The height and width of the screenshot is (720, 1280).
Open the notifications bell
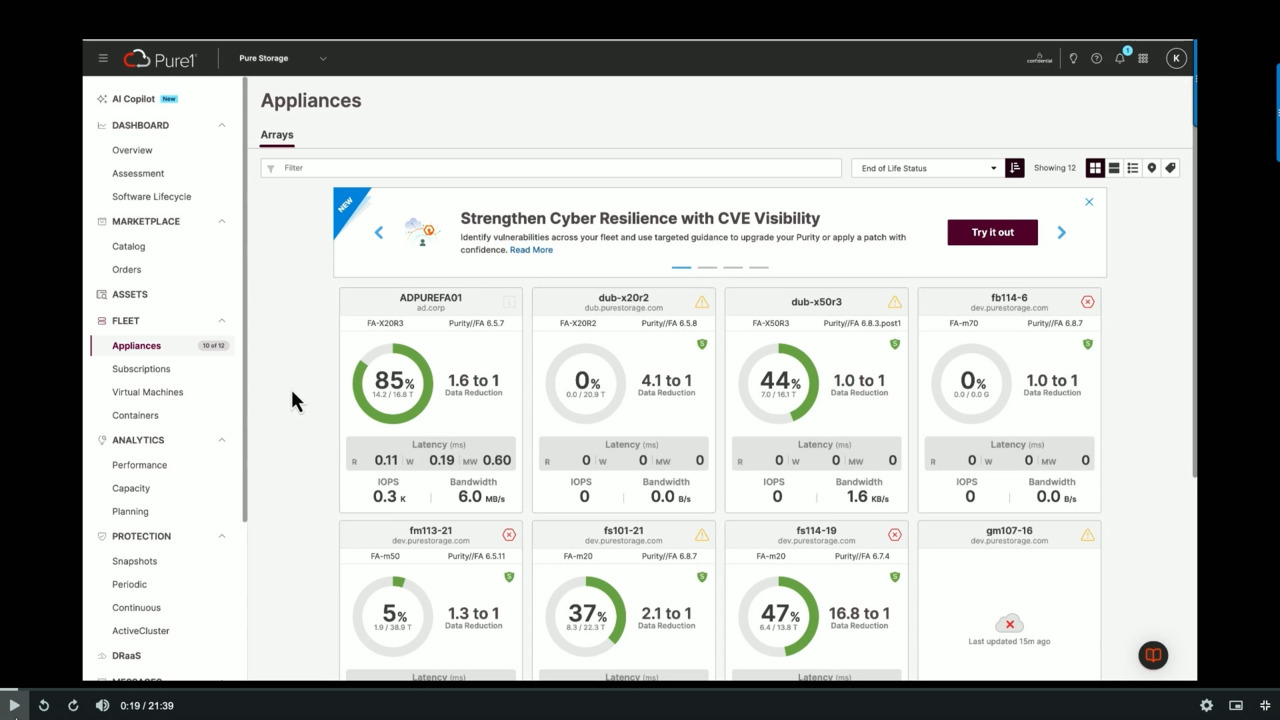pyautogui.click(x=1120, y=58)
